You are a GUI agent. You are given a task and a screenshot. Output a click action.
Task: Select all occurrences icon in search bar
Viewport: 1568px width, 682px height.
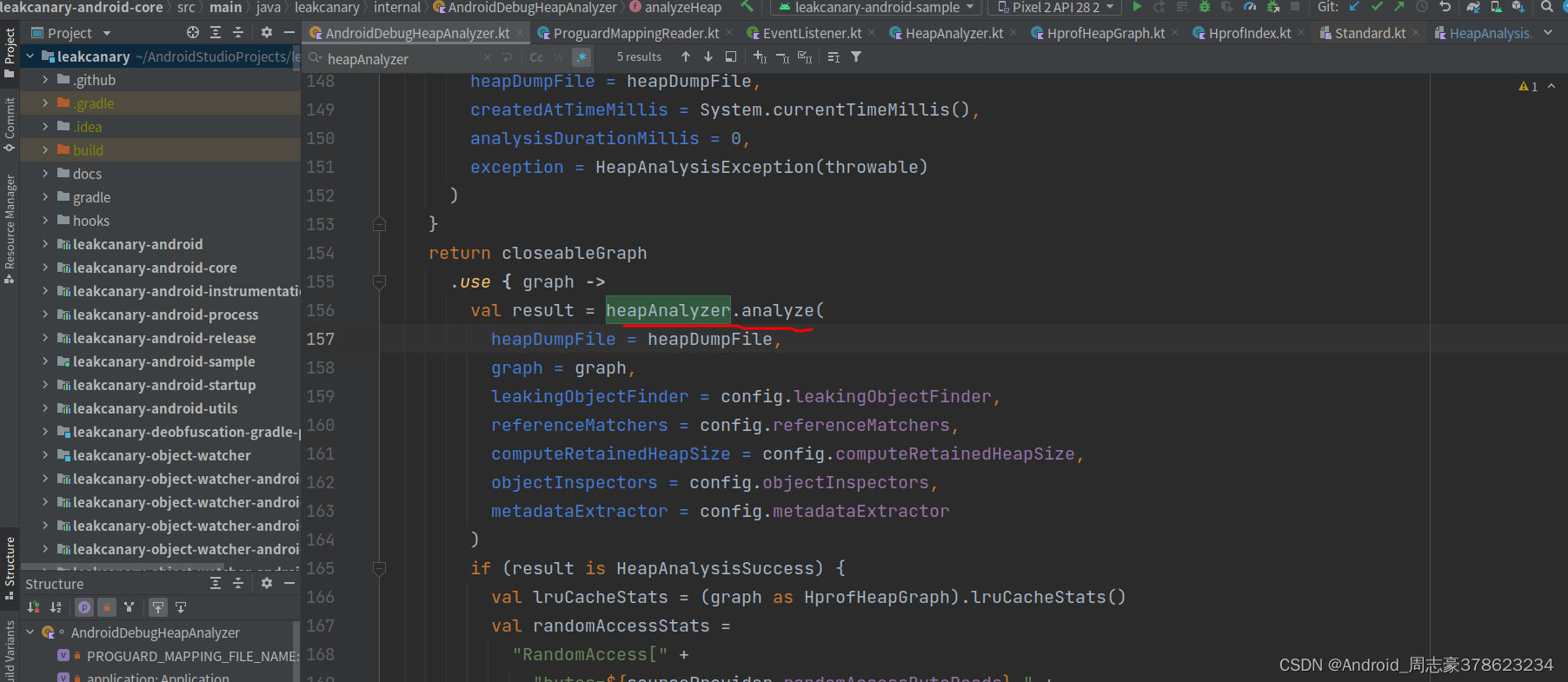coord(805,57)
